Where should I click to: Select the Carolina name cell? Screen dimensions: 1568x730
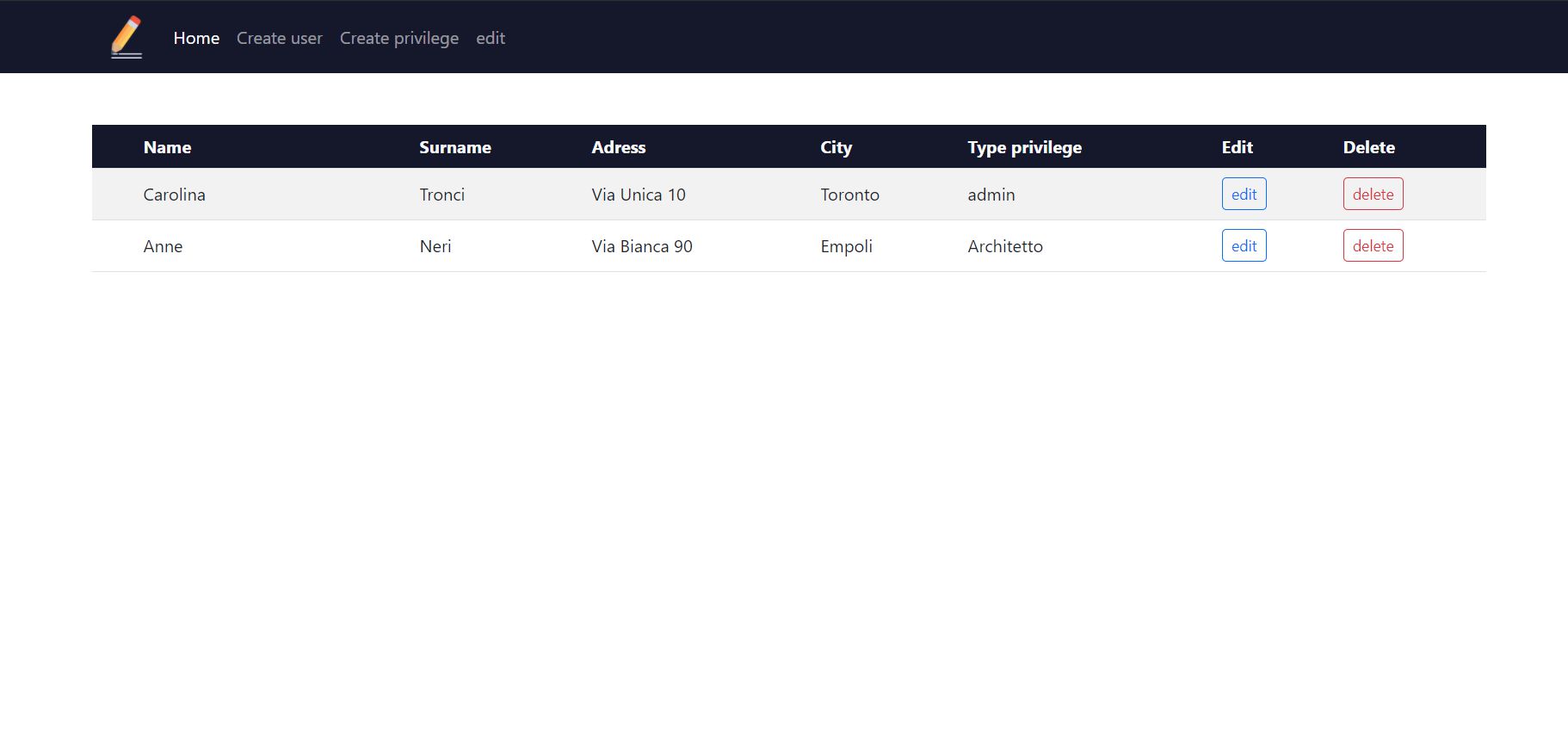pyautogui.click(x=175, y=195)
